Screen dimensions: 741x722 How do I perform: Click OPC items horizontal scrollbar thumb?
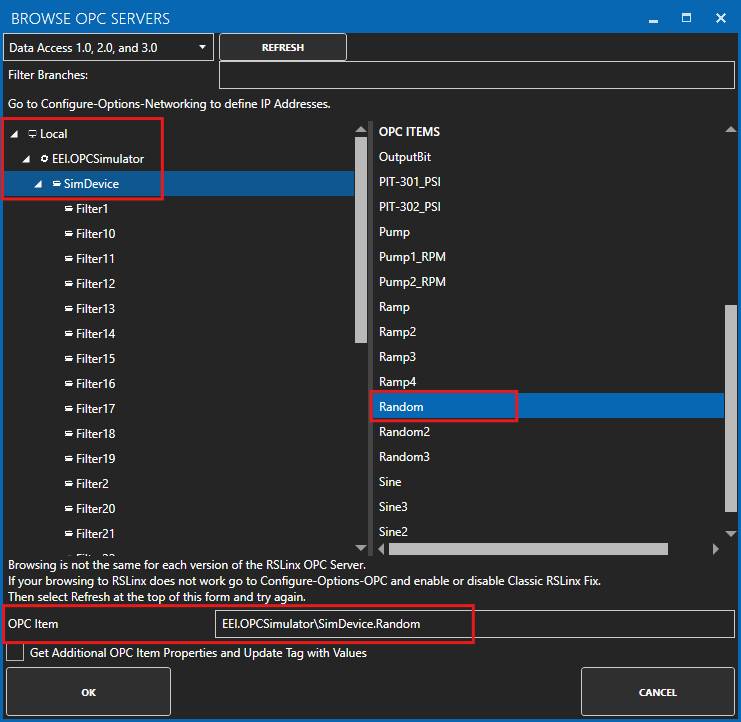[528, 549]
